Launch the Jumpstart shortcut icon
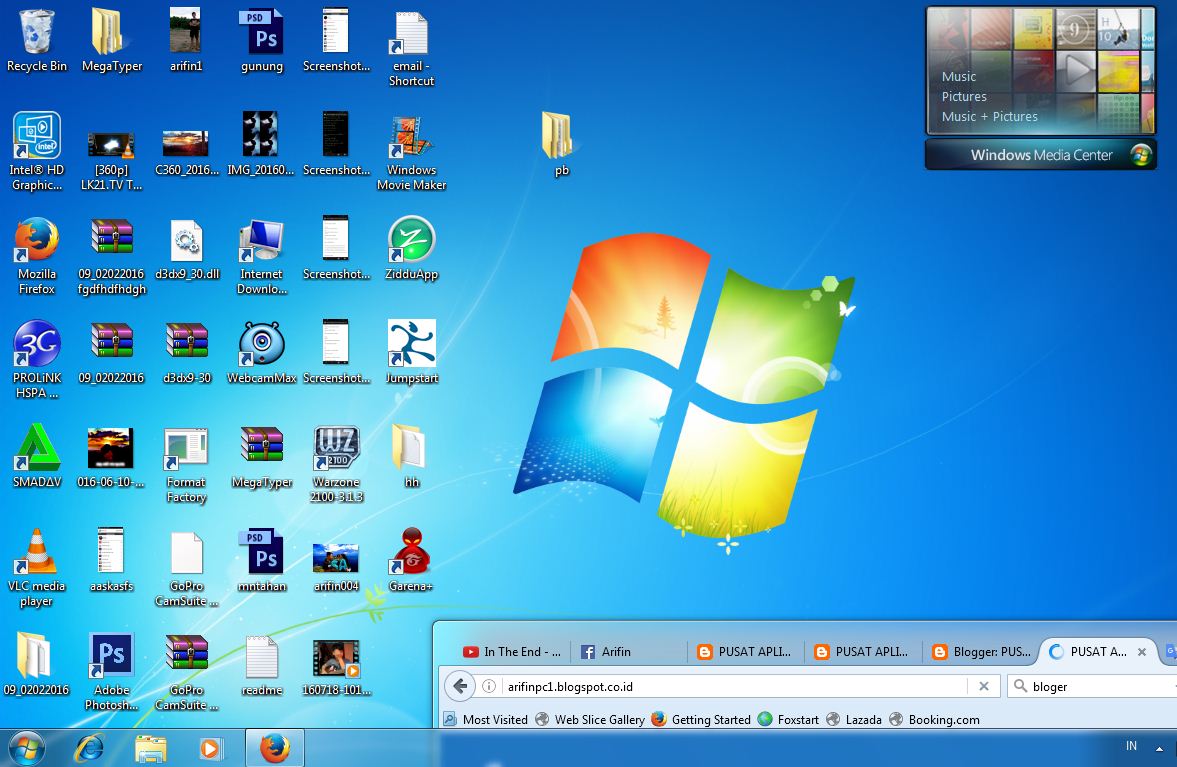The image size is (1177, 767). pos(411,343)
